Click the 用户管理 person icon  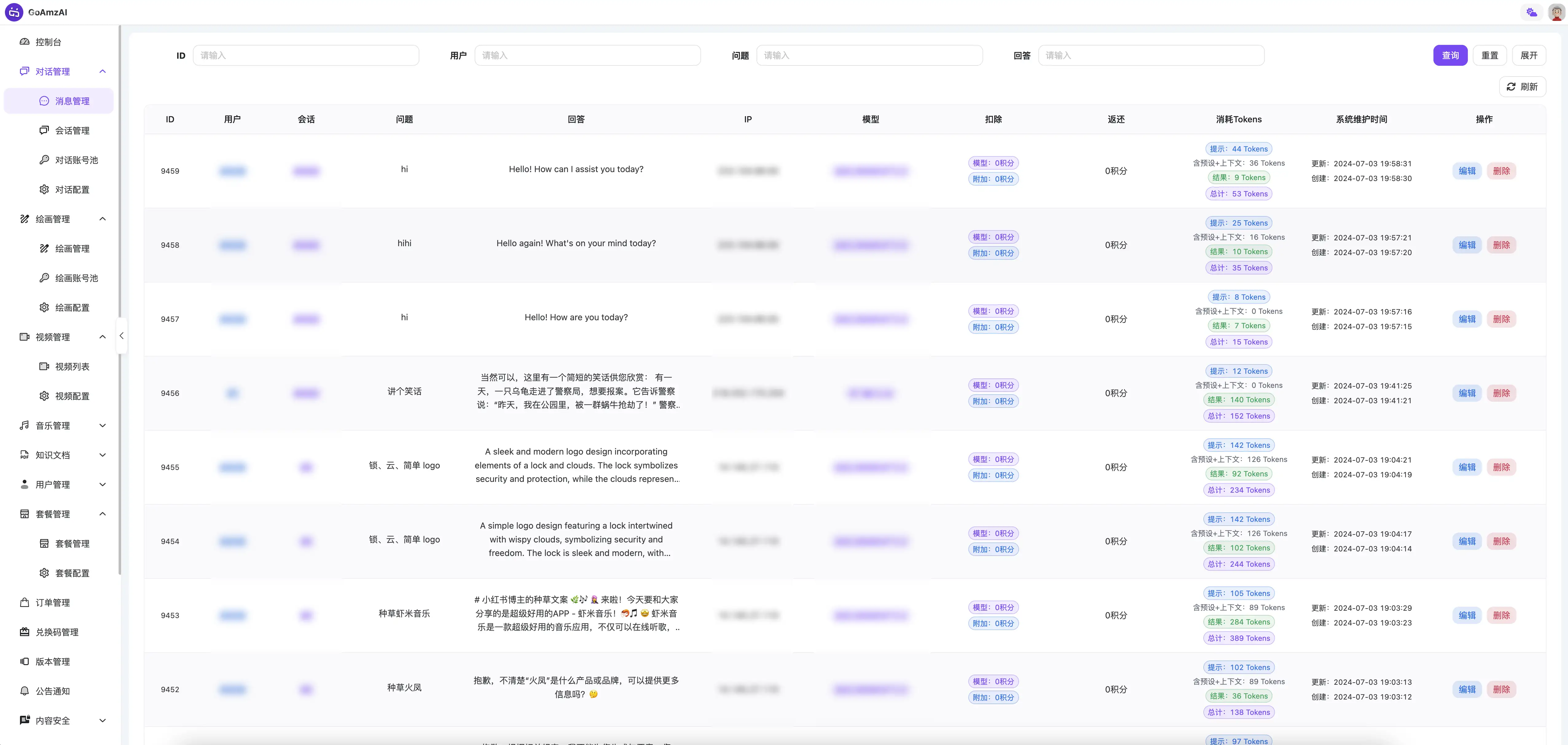pyautogui.click(x=24, y=484)
